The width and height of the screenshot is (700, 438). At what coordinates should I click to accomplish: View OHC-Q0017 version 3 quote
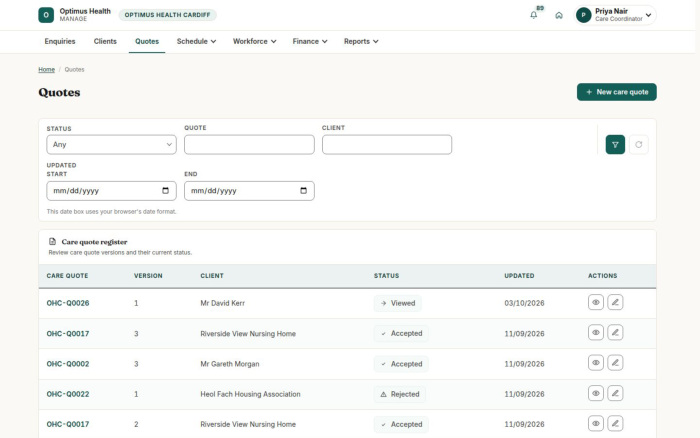coord(596,333)
